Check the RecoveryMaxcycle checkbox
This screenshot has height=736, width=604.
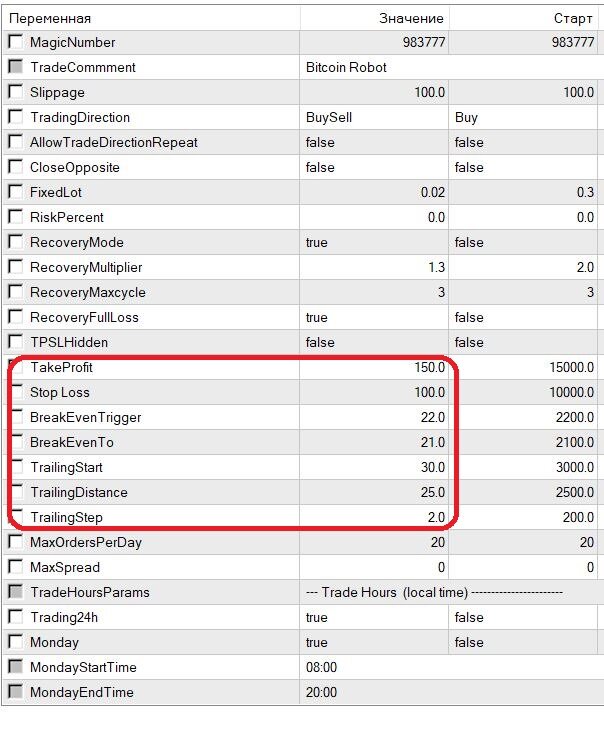point(15,291)
